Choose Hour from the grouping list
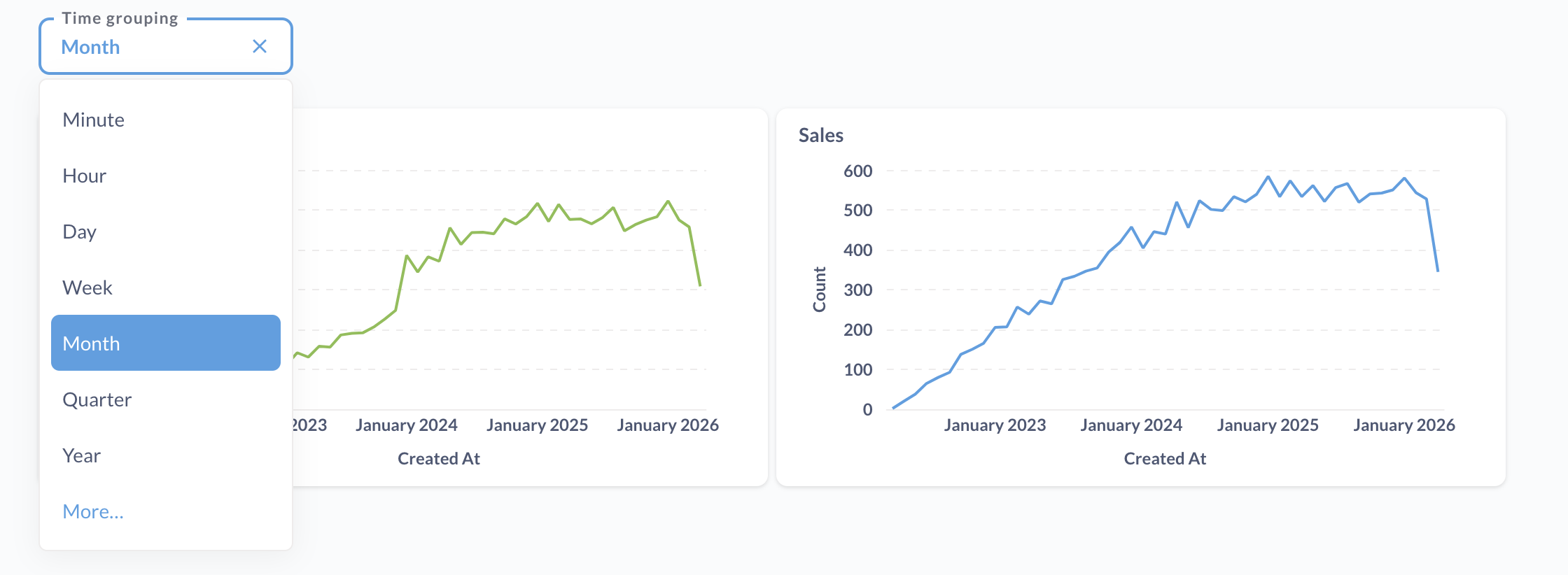The width and height of the screenshot is (1568, 575). click(x=85, y=176)
